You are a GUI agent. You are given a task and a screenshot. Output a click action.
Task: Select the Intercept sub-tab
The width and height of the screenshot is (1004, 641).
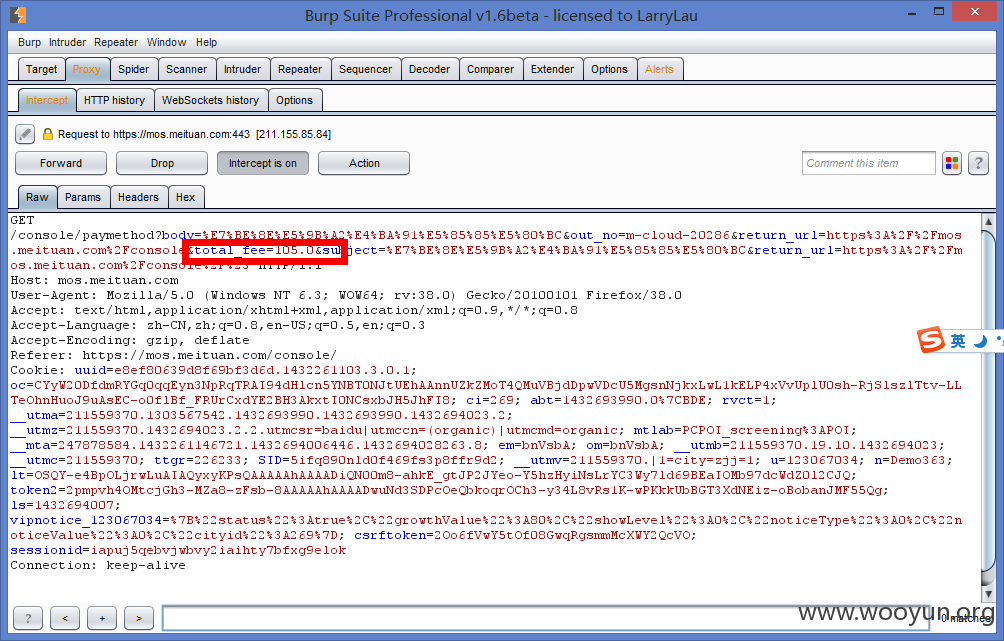coord(47,101)
